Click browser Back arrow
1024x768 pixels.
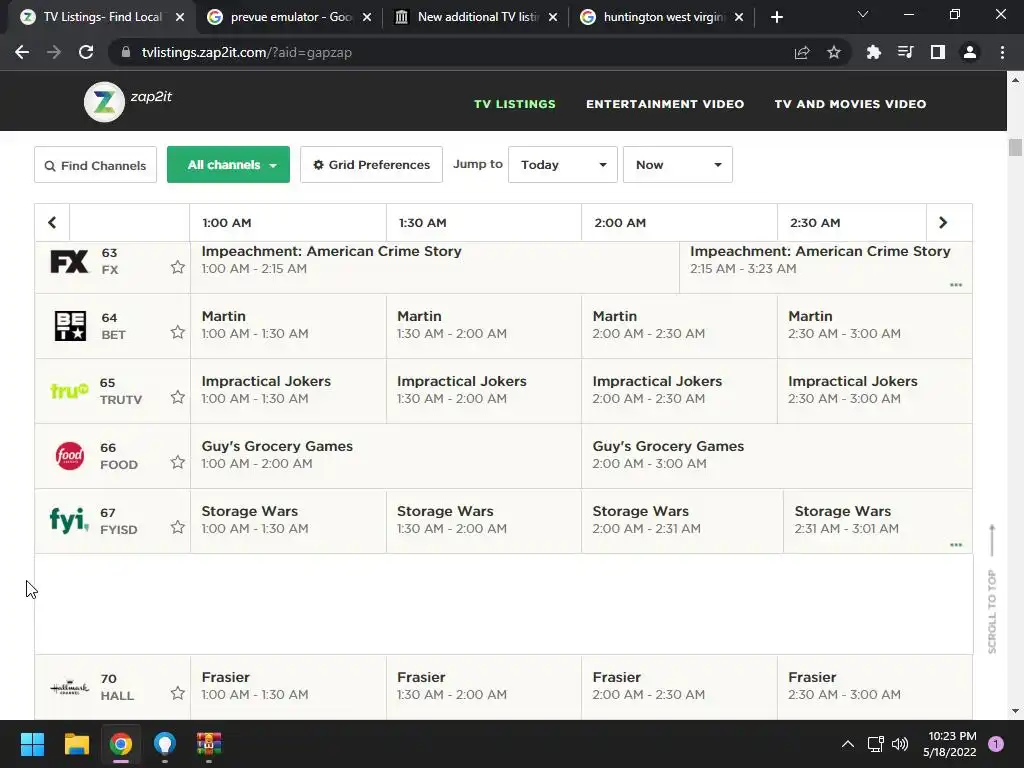[x=22, y=52]
